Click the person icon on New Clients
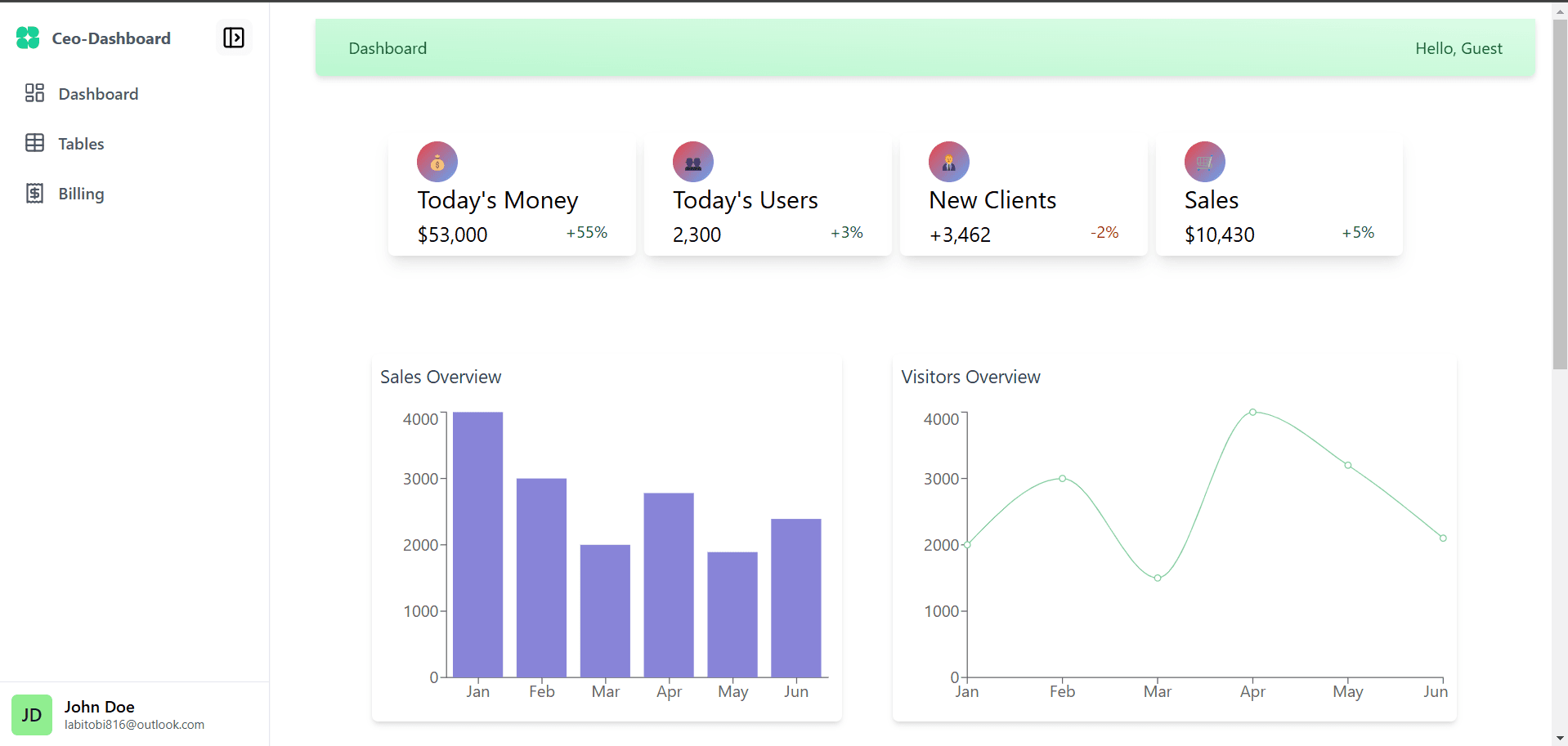The width and height of the screenshot is (1568, 746). coord(949,162)
